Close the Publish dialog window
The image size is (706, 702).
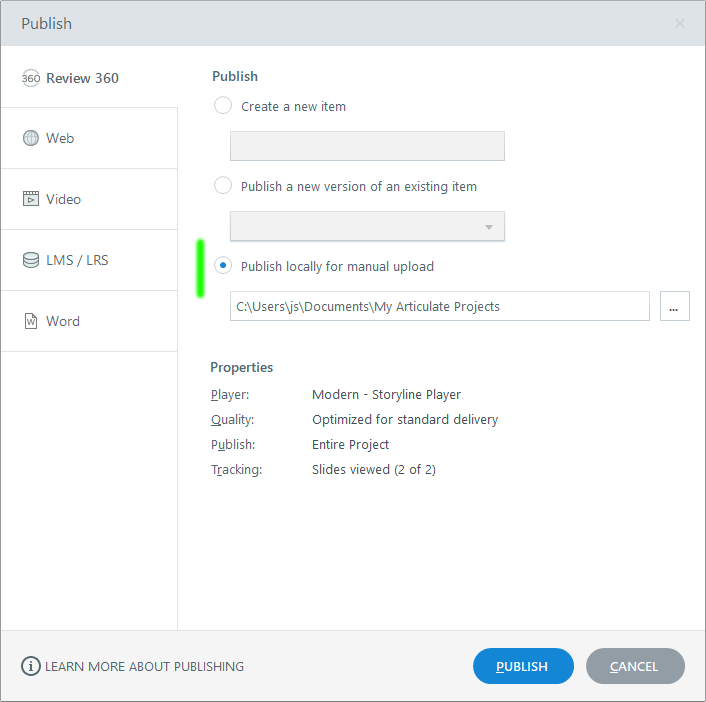680,23
